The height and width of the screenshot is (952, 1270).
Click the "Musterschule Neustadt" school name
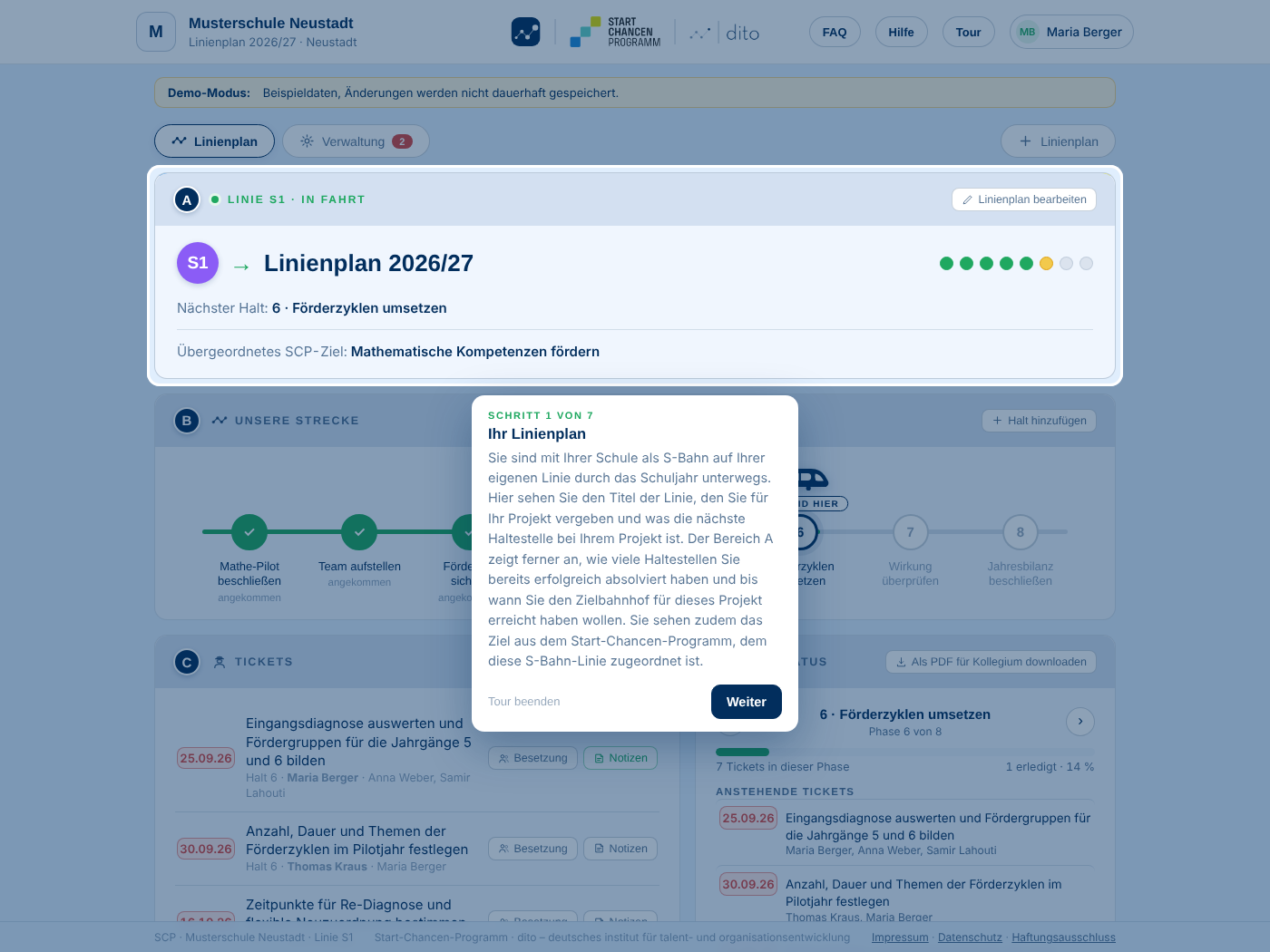[271, 24]
